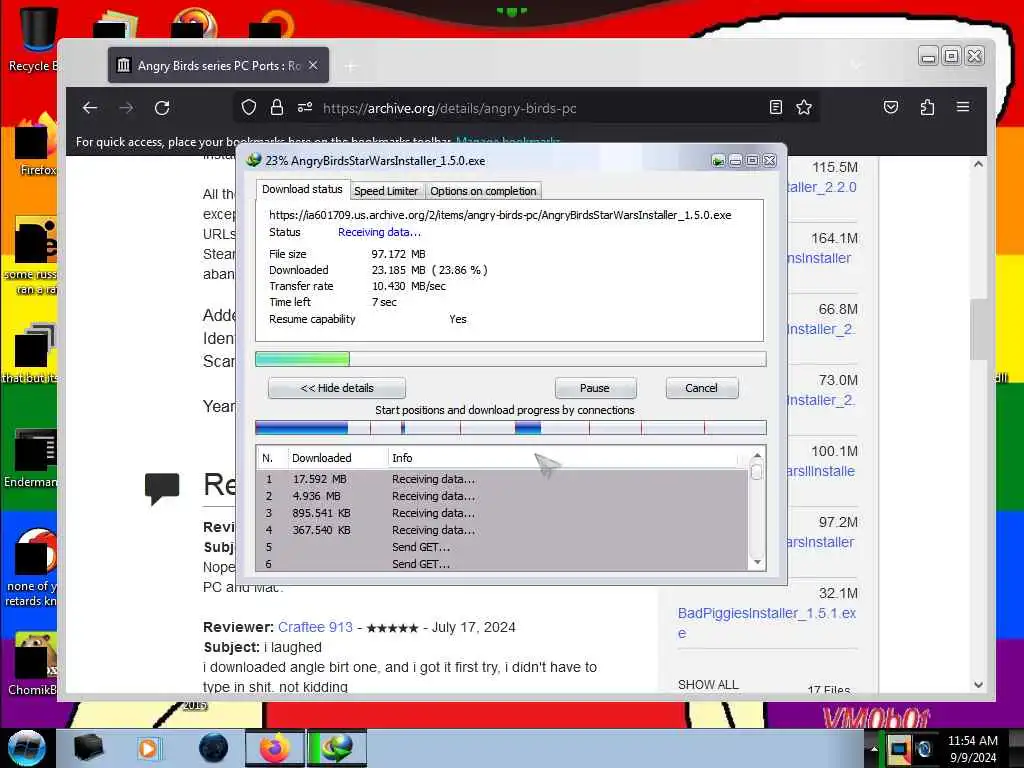Viewport: 1024px width, 768px height.
Task: Select connection 1 row 17.592 MB
Action: (502, 479)
